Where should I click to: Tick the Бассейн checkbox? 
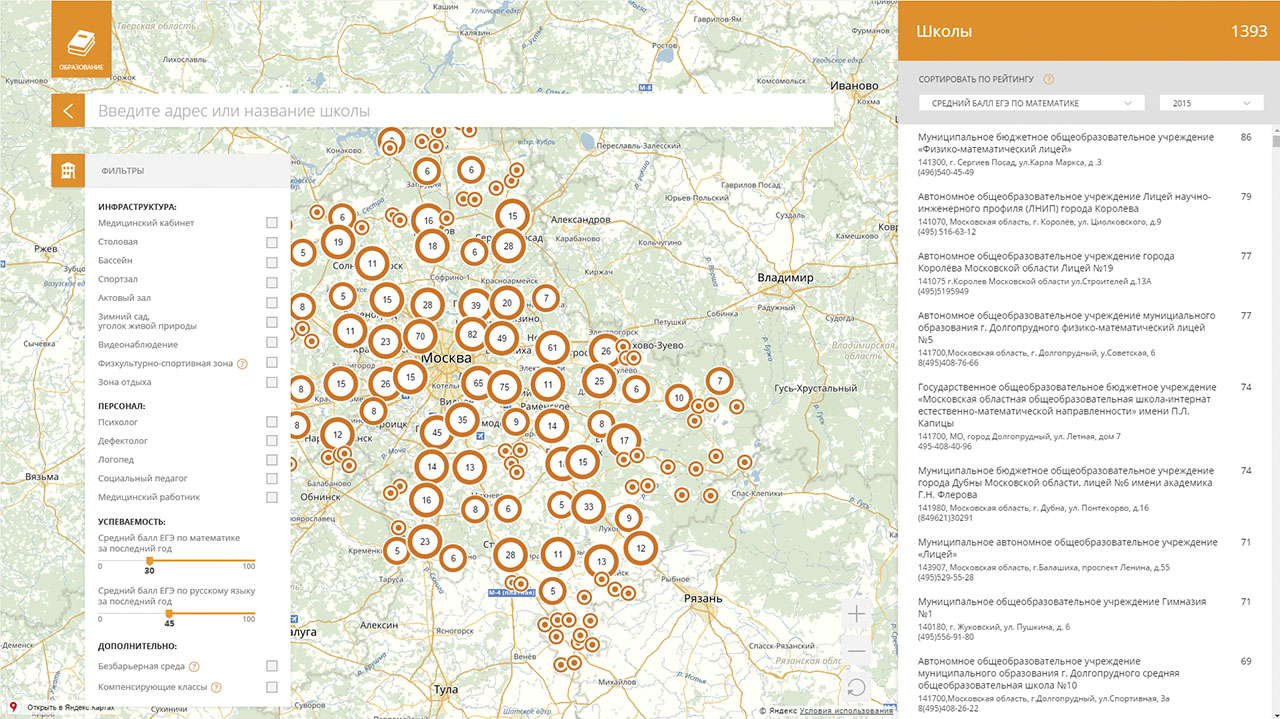272,261
